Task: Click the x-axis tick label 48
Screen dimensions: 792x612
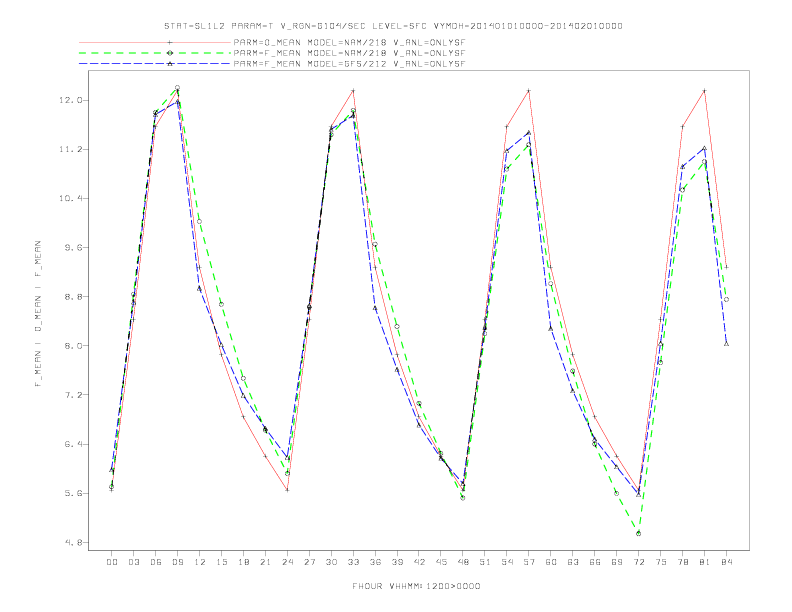Action: point(463,562)
